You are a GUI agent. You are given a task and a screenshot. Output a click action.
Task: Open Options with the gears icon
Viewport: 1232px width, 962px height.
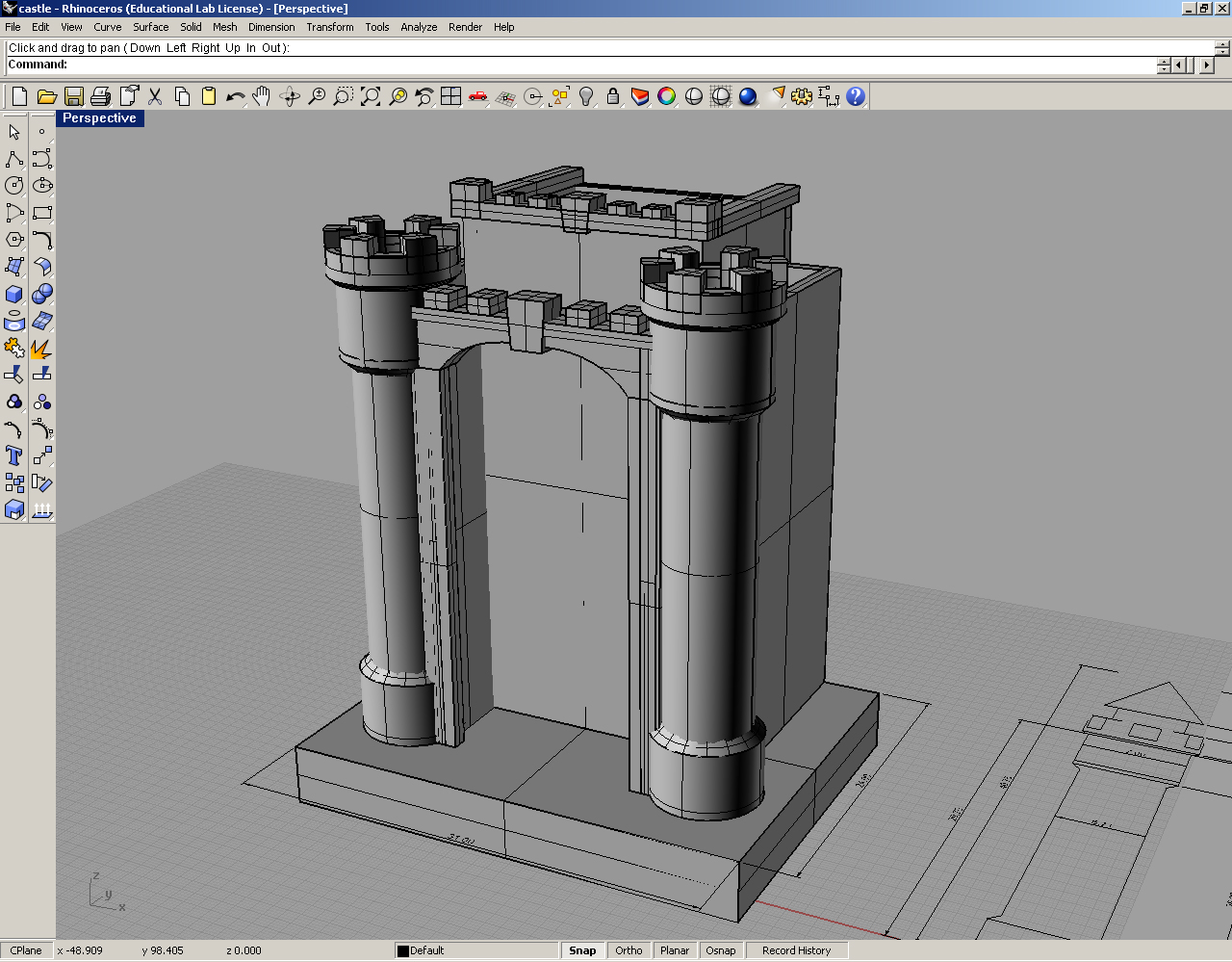coord(802,96)
